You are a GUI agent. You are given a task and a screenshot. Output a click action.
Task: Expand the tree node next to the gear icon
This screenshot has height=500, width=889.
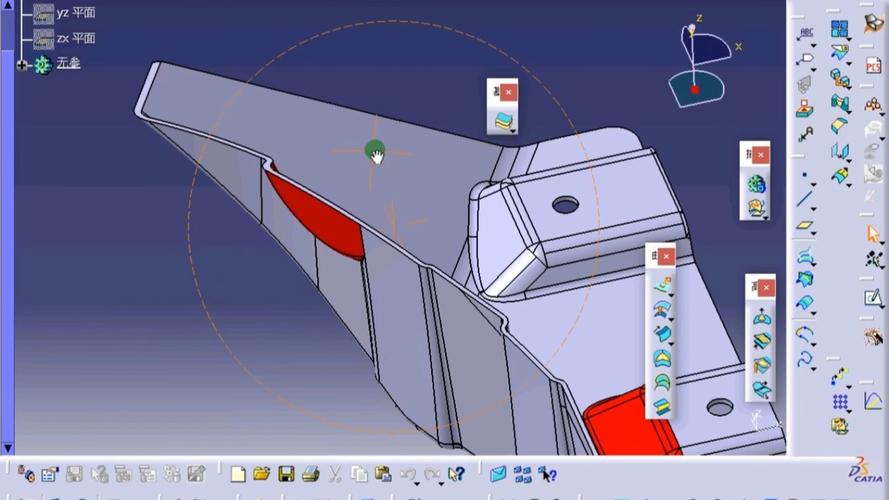point(22,65)
